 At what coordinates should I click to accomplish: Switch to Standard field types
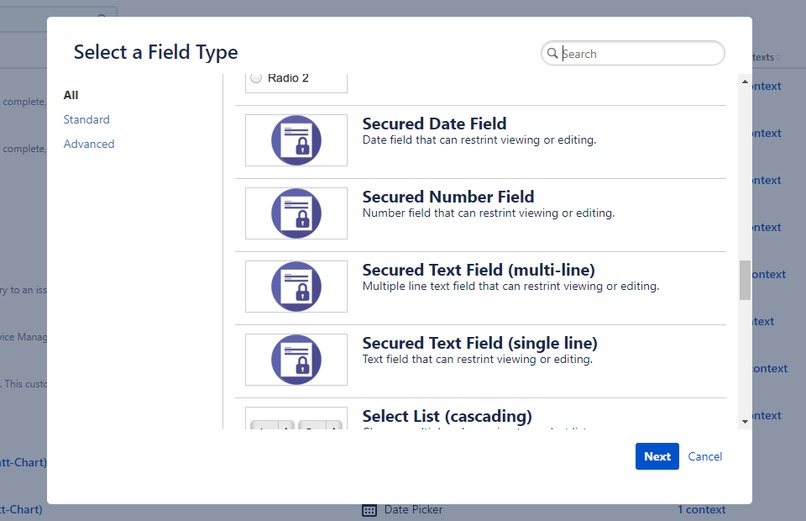[86, 120]
